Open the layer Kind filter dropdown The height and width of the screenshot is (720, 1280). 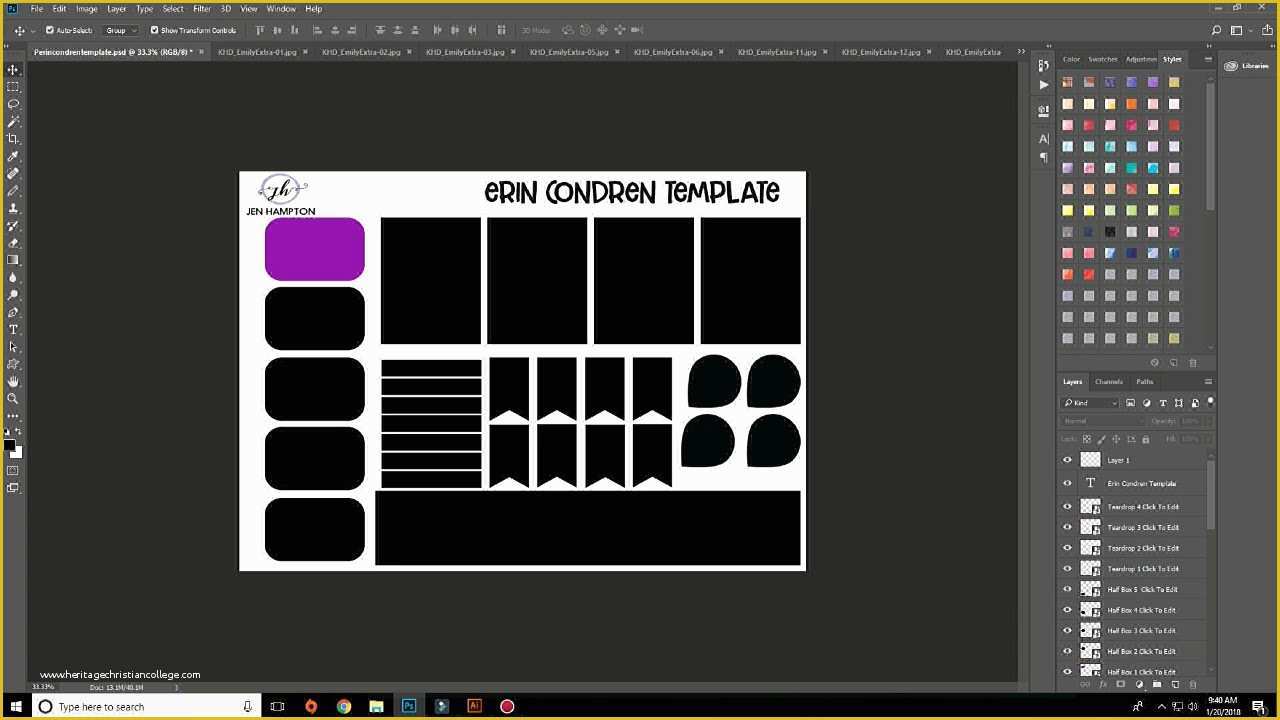1090,403
